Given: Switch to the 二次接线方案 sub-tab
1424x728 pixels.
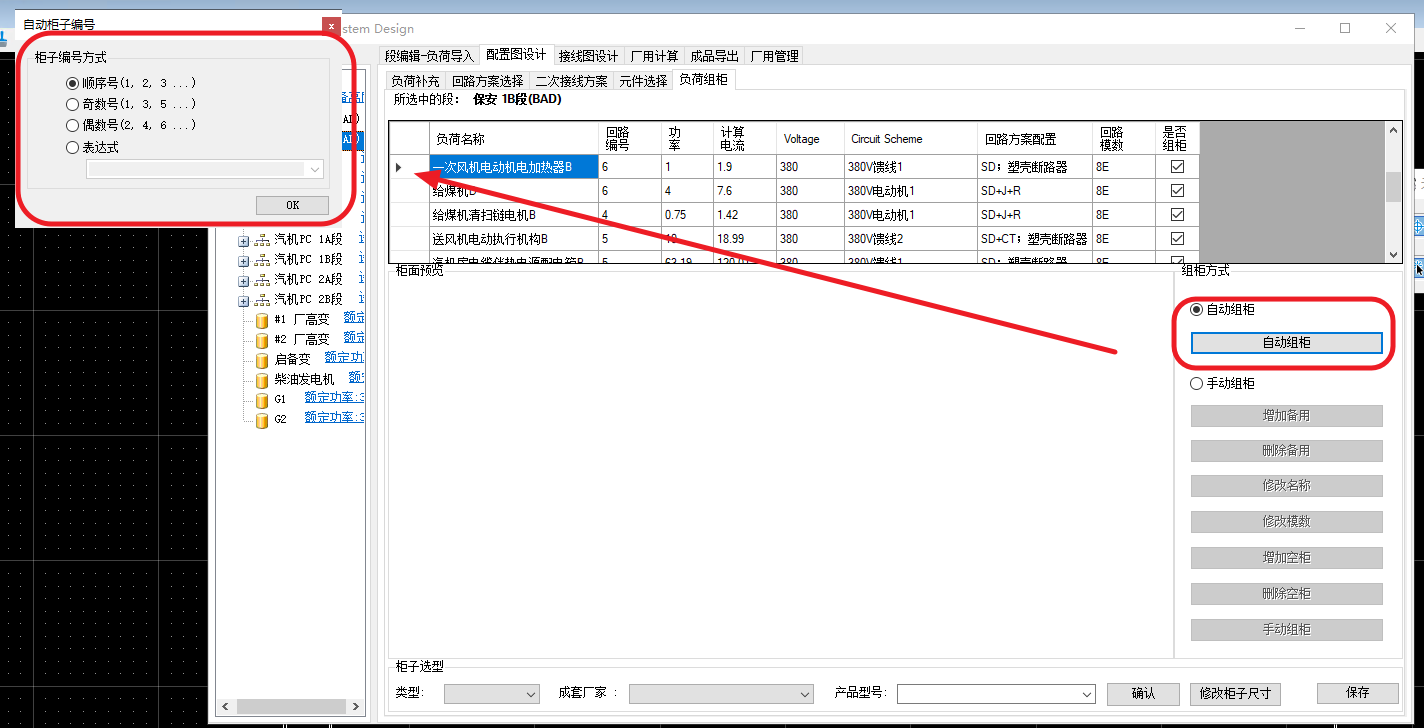Looking at the screenshot, I should coord(572,81).
